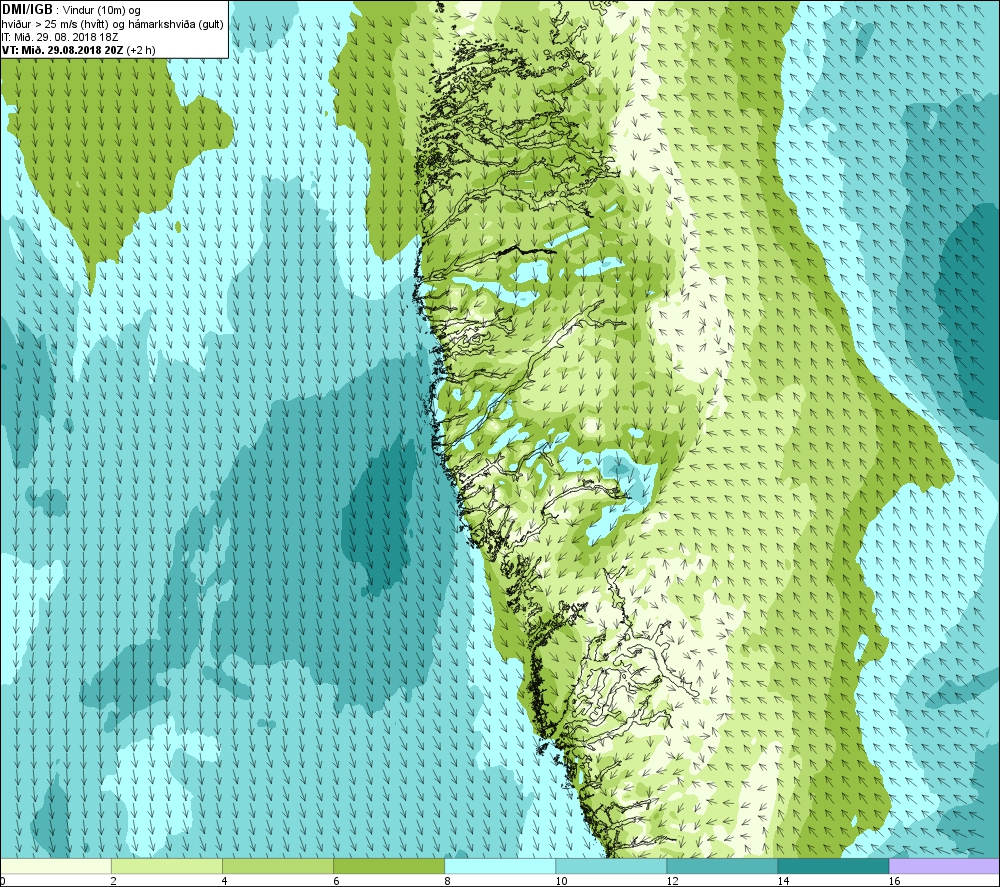This screenshot has width=1000, height=887.
Task: Click the cyan 10–12 m/s legend swatch
Action: 610,866
